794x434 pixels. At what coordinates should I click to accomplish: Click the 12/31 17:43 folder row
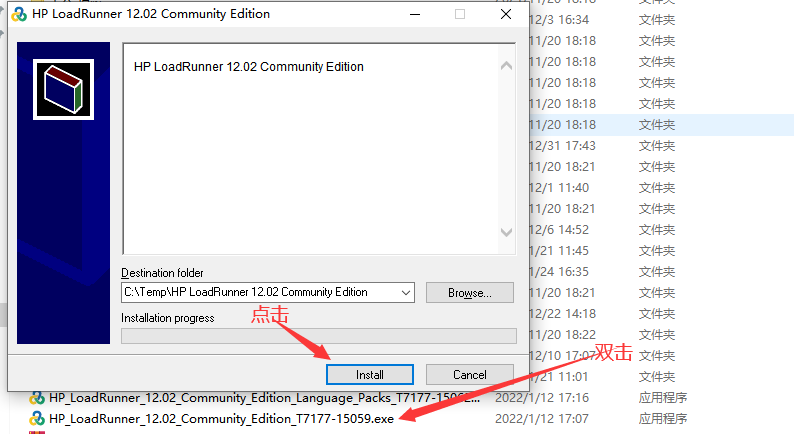(x=661, y=146)
